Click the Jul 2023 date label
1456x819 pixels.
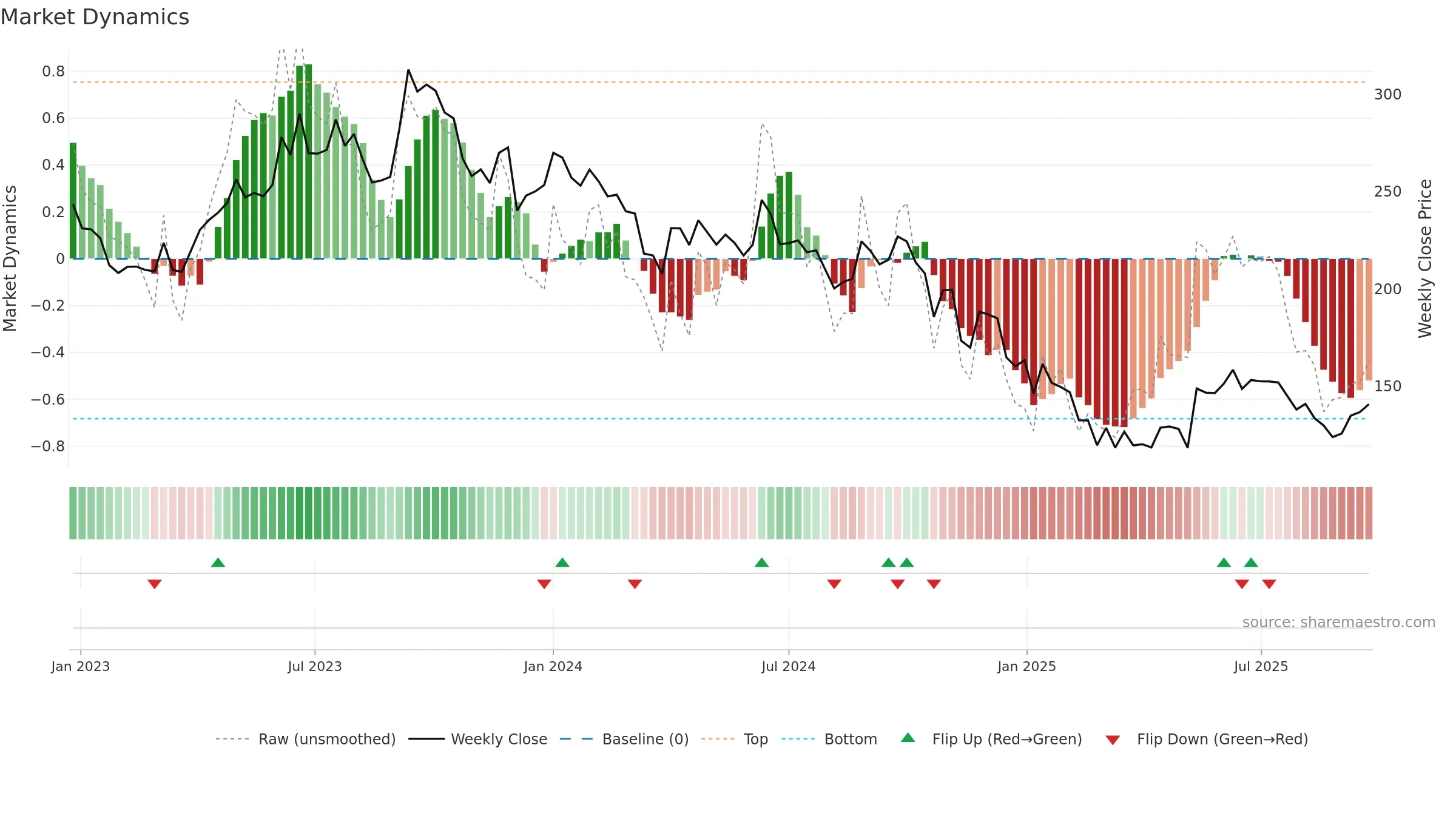tap(315, 667)
